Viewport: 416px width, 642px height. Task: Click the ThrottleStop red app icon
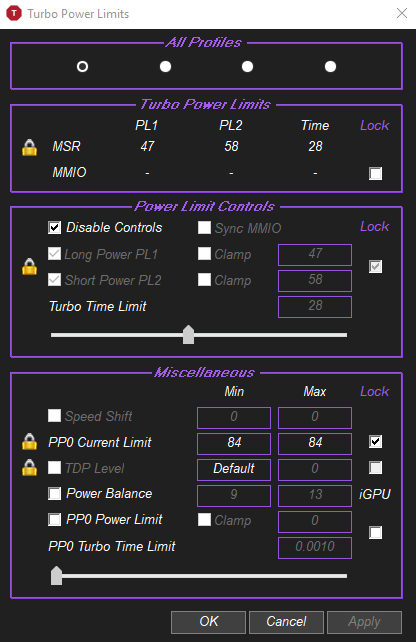coord(14,14)
